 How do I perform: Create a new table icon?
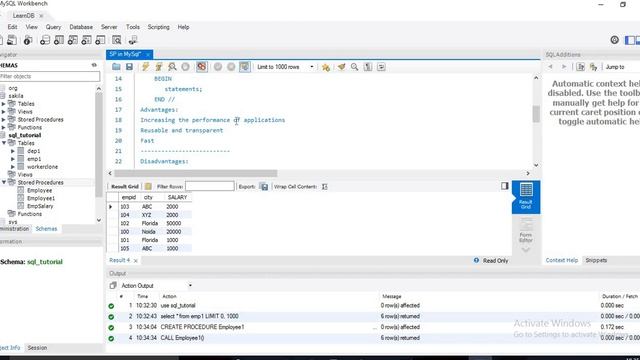click(x=59, y=40)
